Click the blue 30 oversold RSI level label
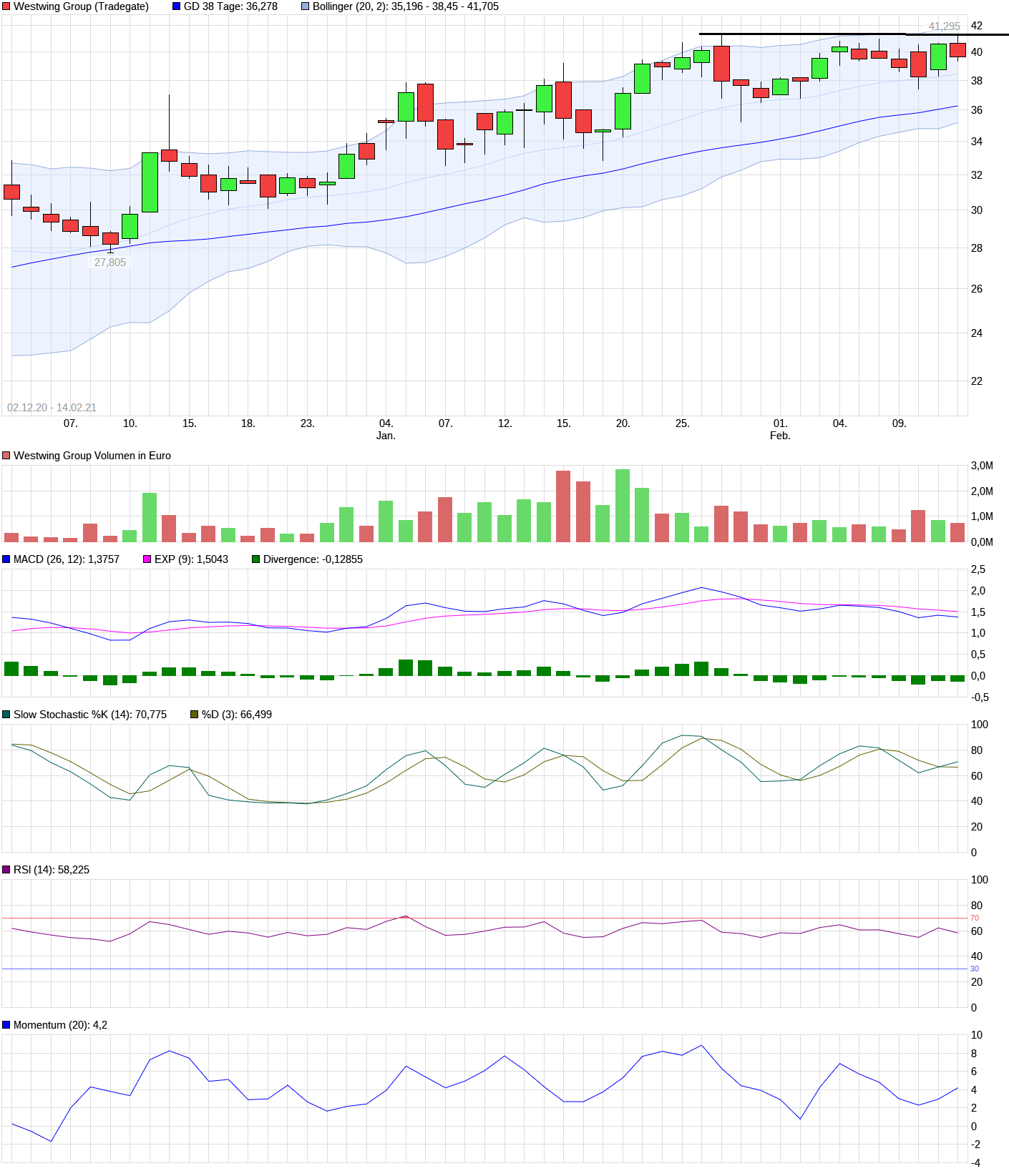1009x1176 pixels. (975, 969)
